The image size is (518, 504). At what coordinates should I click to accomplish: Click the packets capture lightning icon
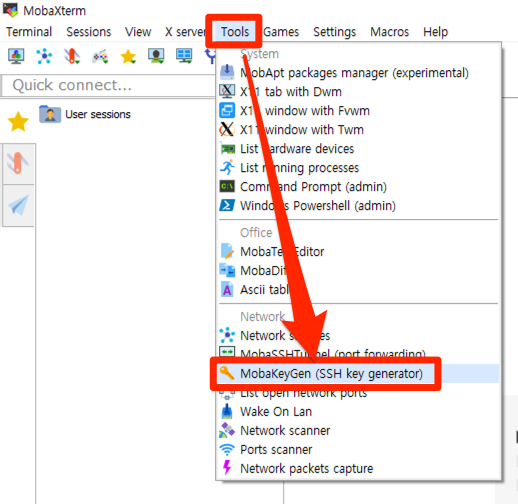227,467
